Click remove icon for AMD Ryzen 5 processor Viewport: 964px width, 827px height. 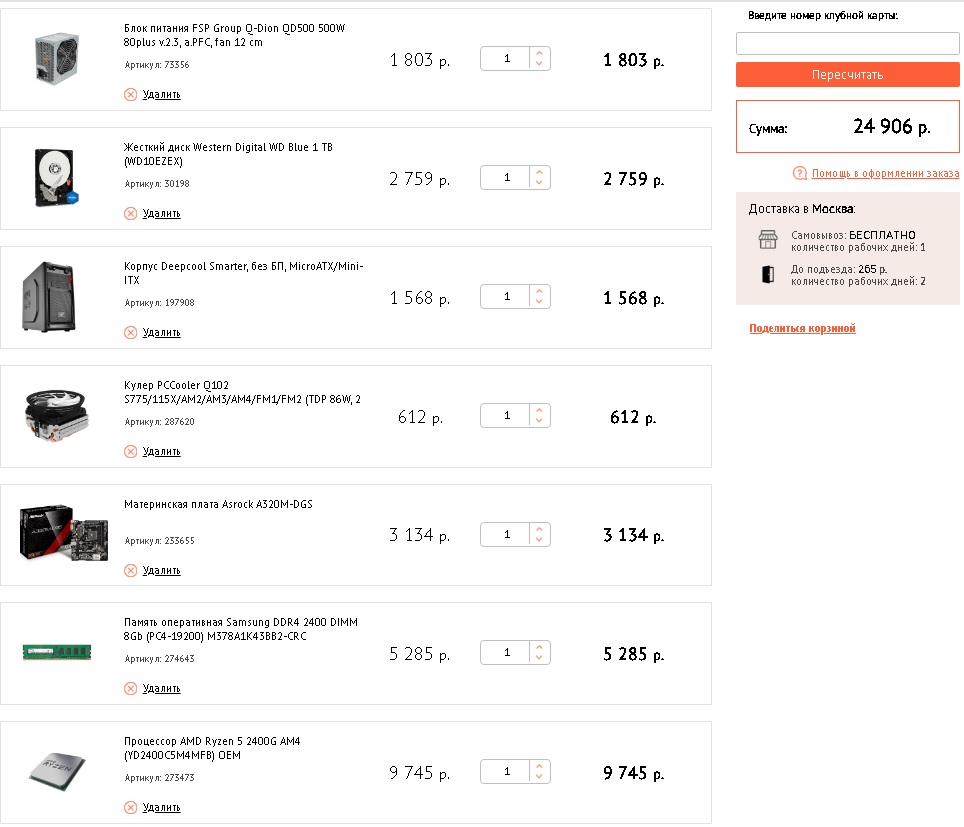(x=130, y=807)
